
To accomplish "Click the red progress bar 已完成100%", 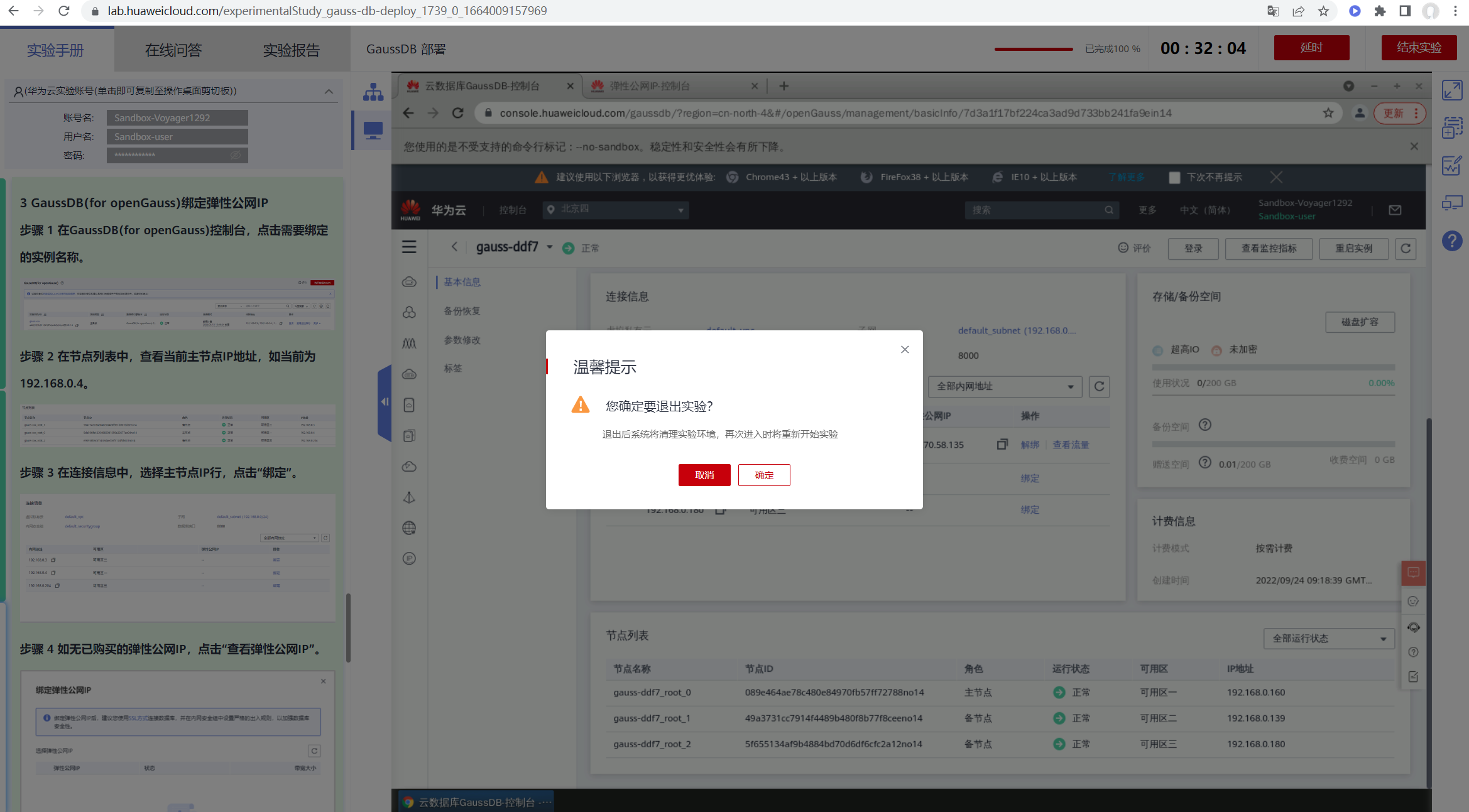I will [x=1033, y=49].
